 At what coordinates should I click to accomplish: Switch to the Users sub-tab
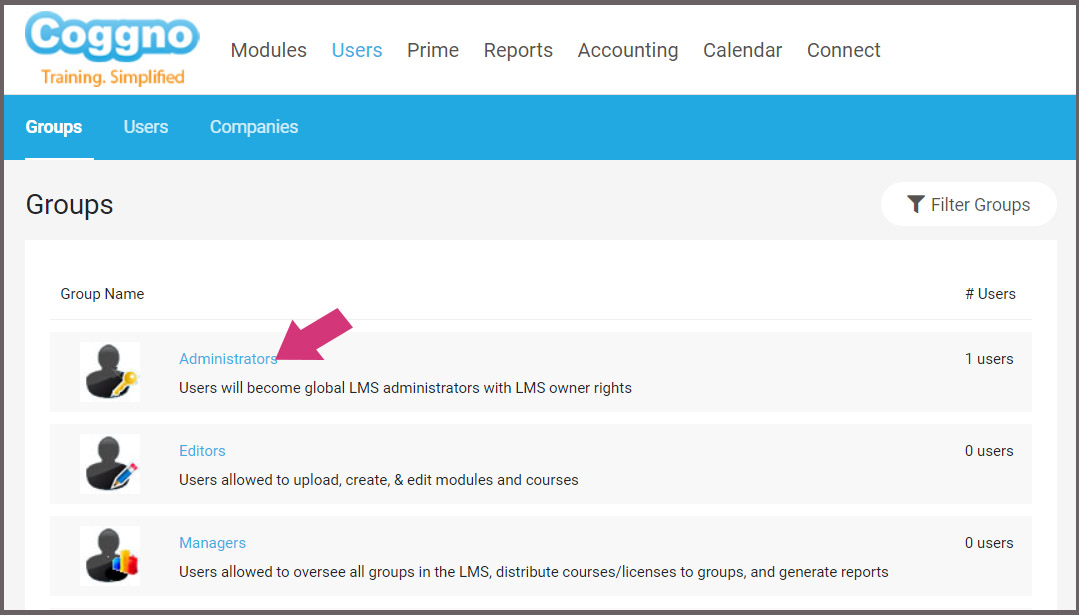[146, 127]
